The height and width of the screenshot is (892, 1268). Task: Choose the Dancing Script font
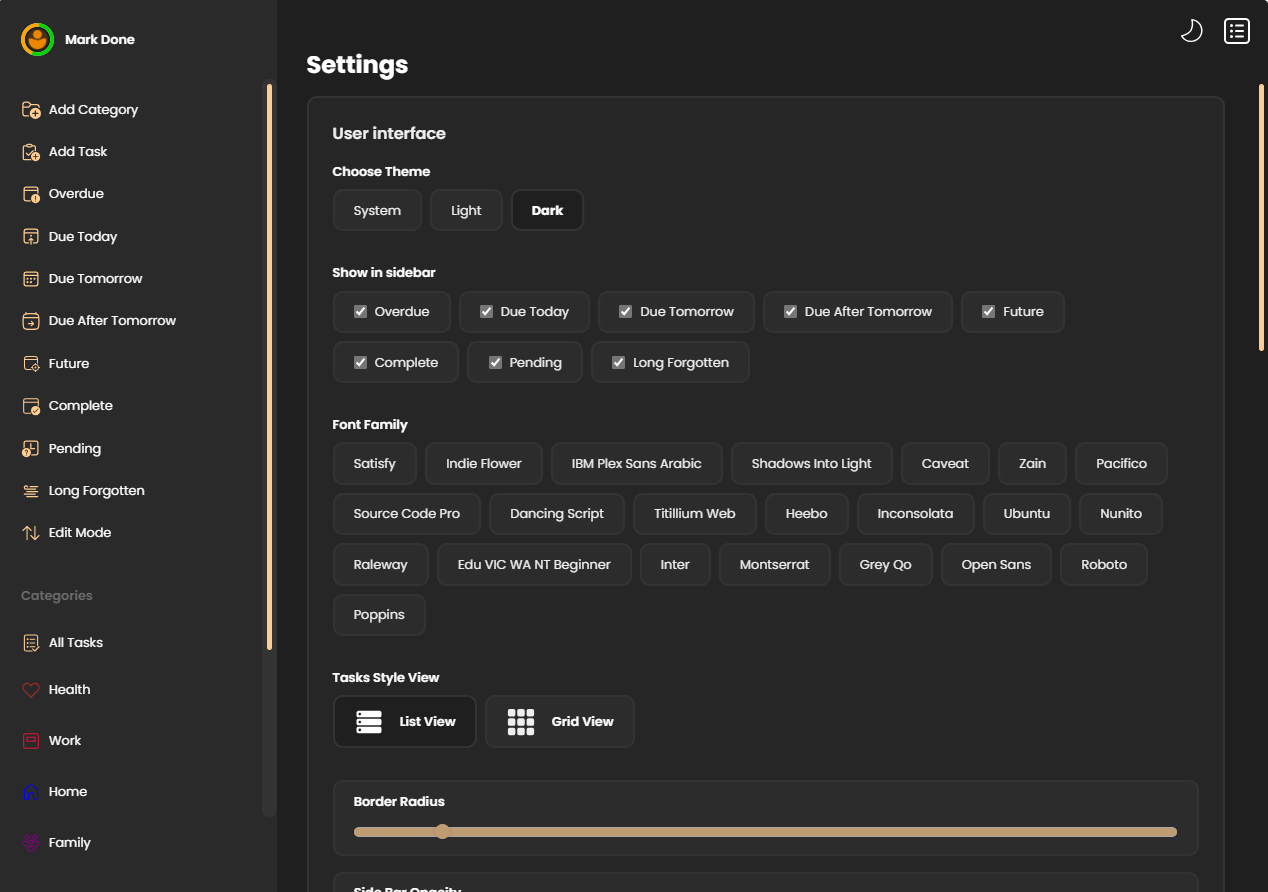(x=557, y=514)
